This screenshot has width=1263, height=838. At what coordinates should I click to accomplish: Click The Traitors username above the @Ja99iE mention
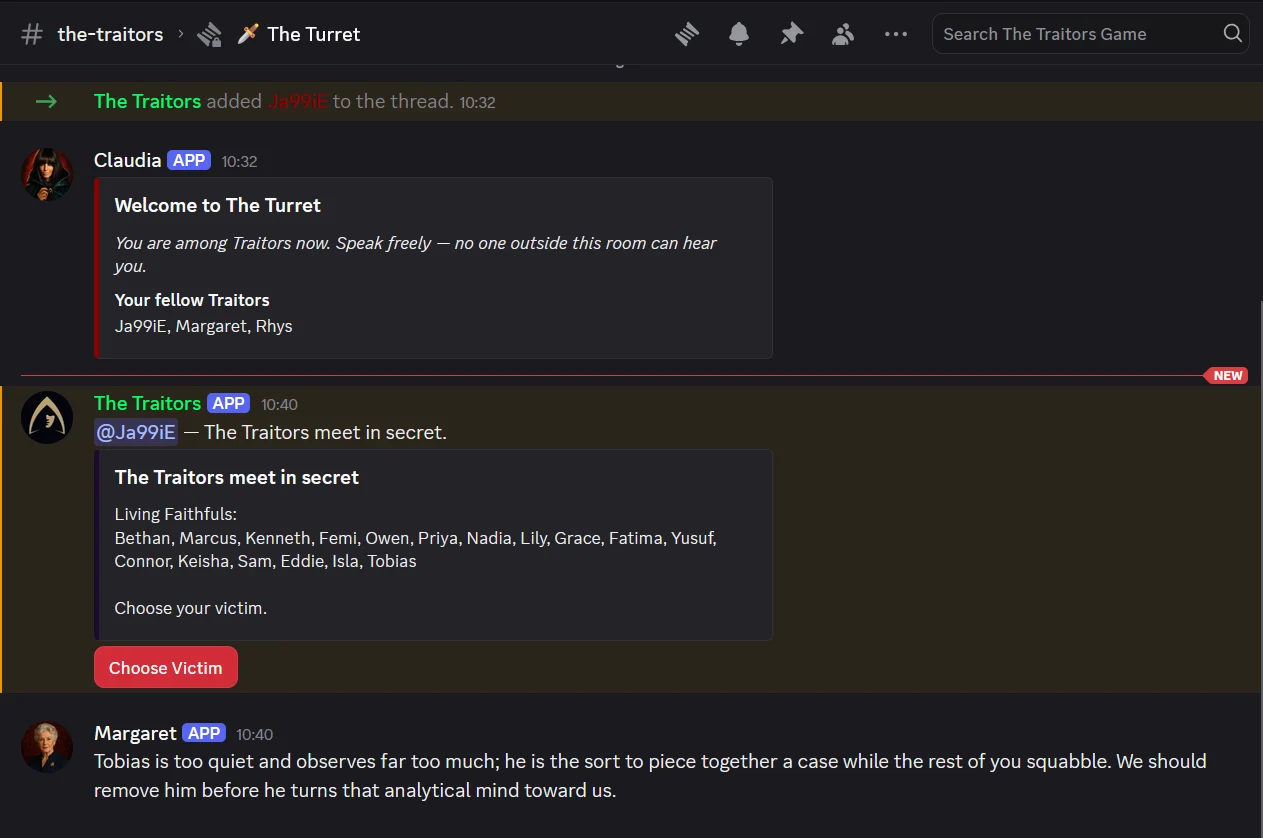[x=147, y=403]
